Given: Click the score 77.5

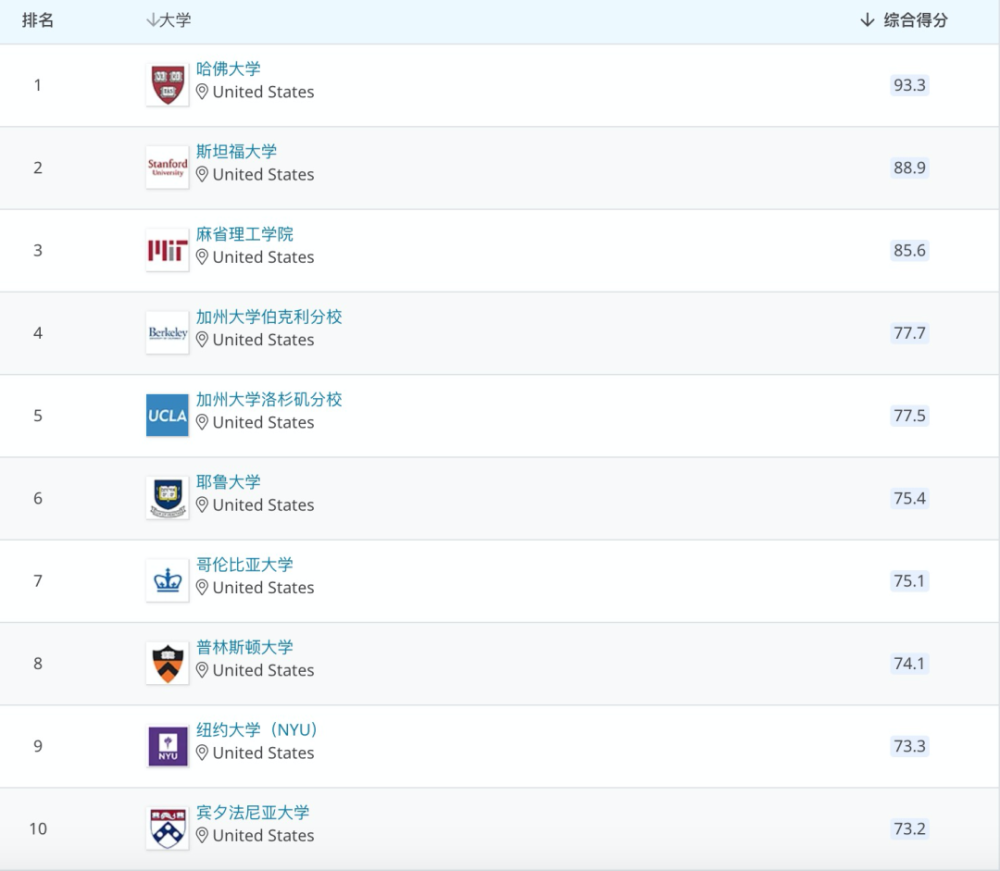Looking at the screenshot, I should (909, 416).
